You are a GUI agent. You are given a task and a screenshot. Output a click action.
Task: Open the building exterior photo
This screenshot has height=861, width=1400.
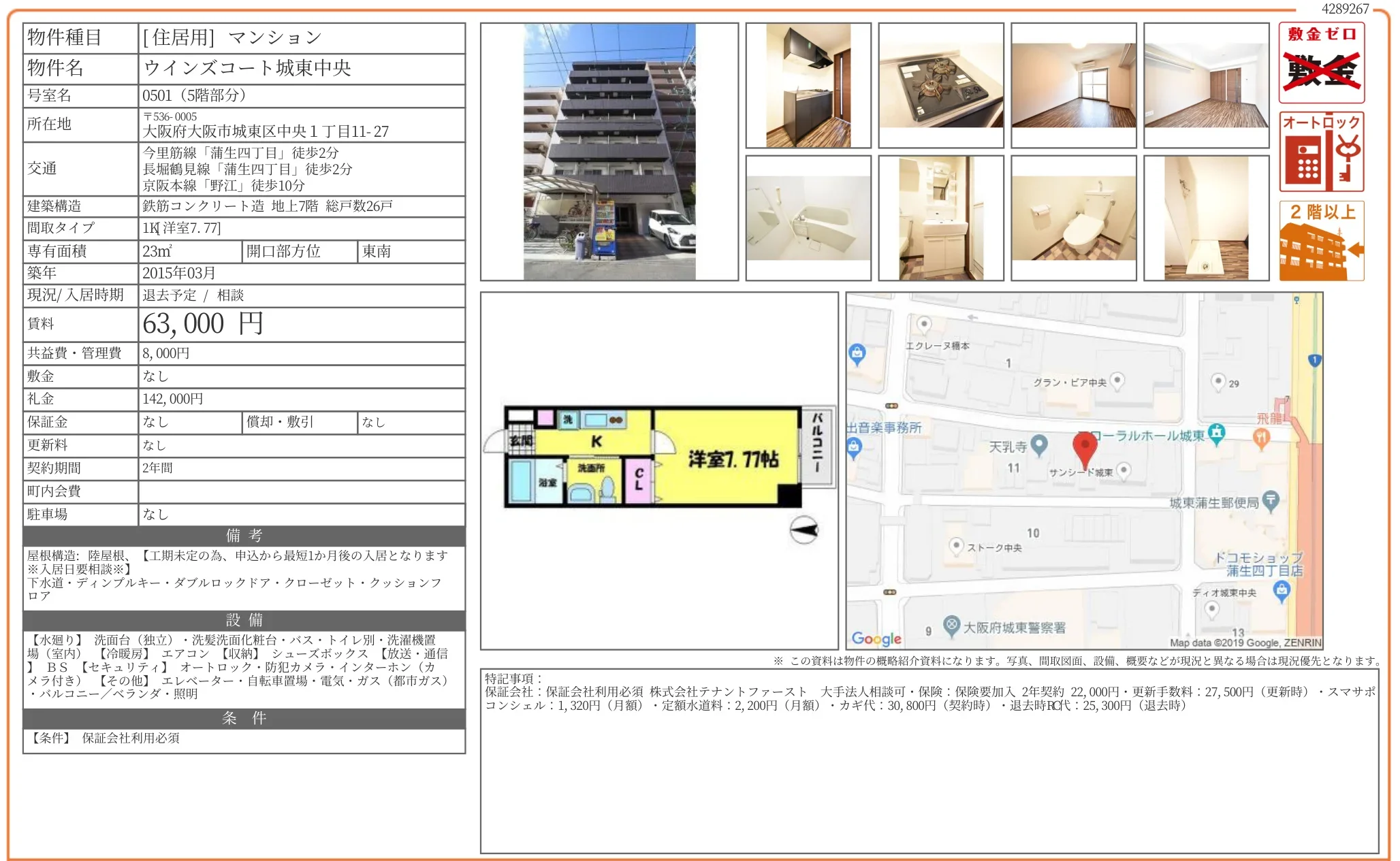(x=609, y=152)
